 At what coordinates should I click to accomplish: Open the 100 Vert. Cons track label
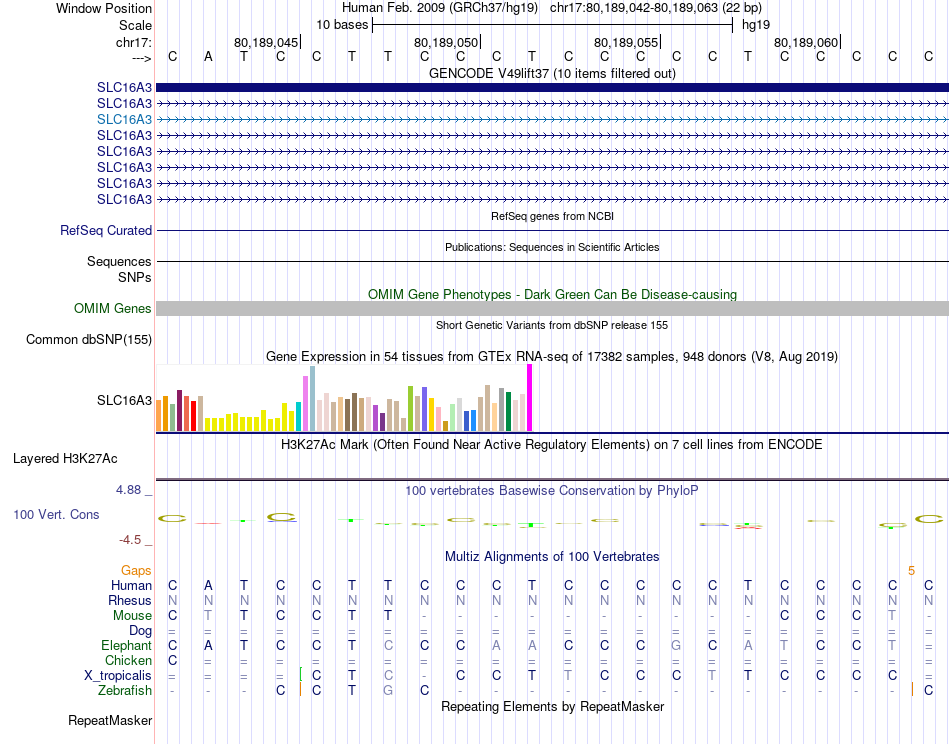56,514
